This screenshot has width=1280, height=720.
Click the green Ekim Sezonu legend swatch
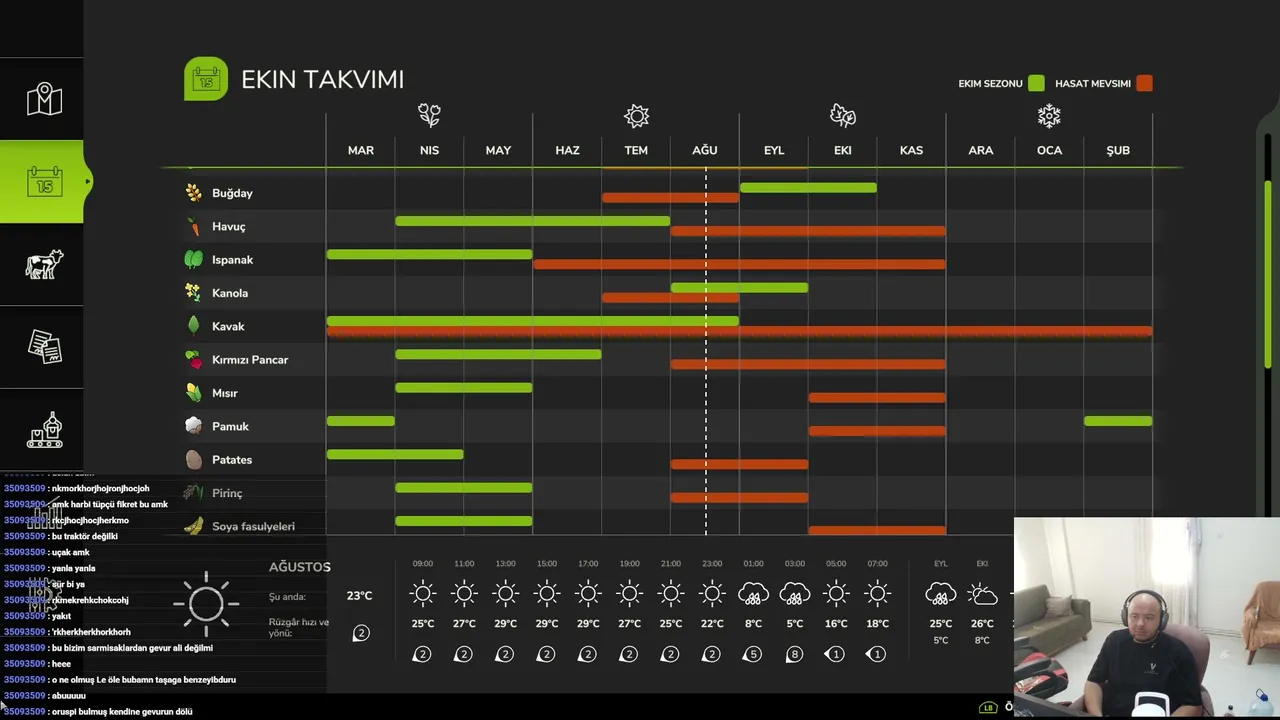(x=1037, y=83)
